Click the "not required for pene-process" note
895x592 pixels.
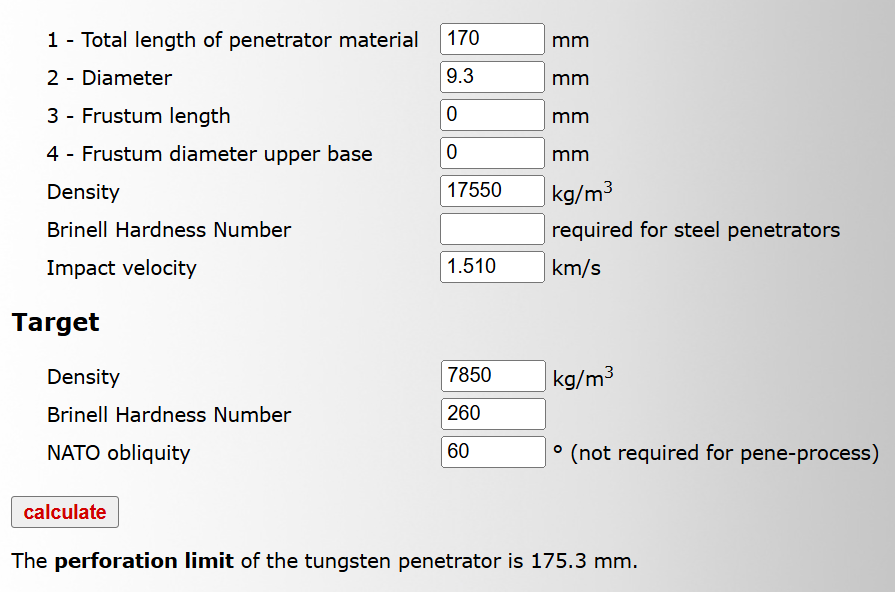pos(724,453)
